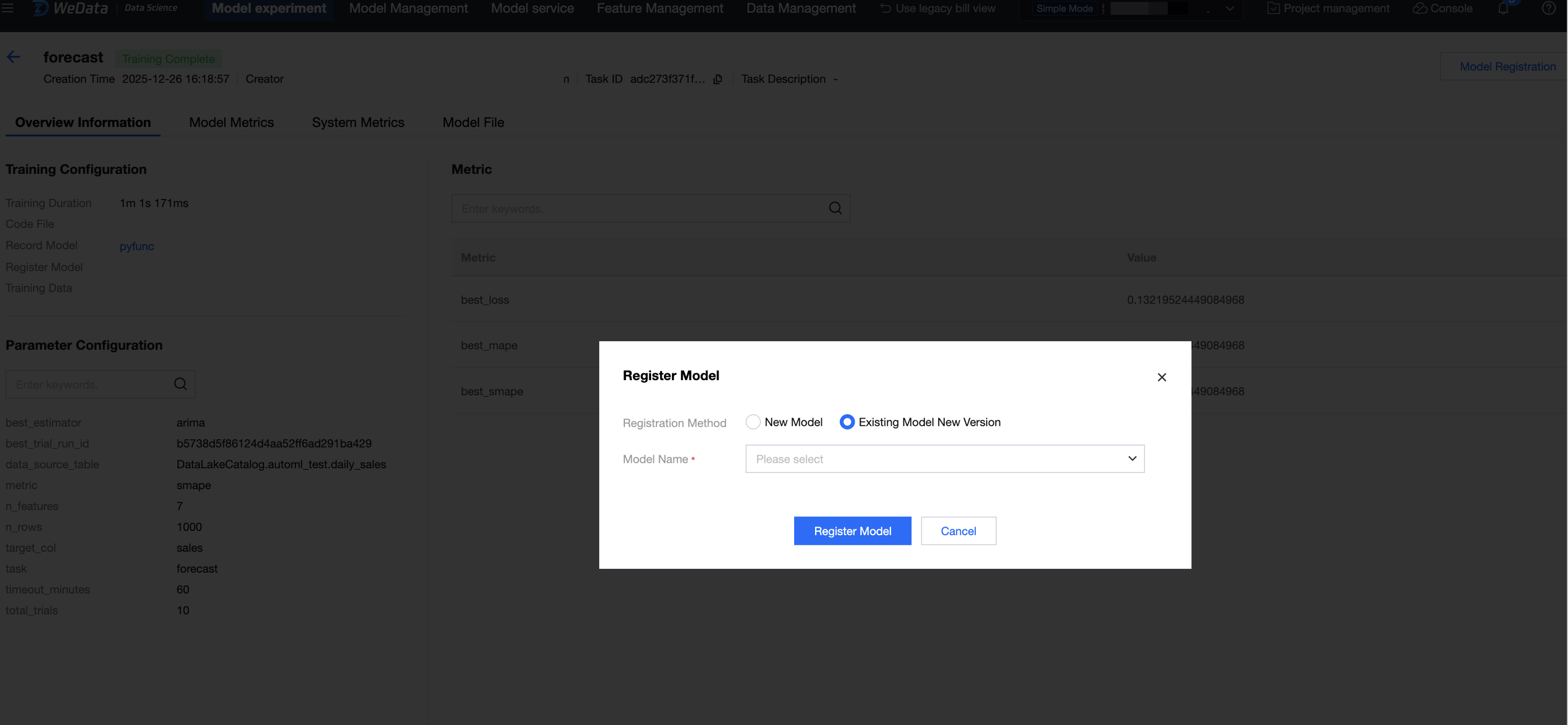Open the pyfunc record model link

136,246
